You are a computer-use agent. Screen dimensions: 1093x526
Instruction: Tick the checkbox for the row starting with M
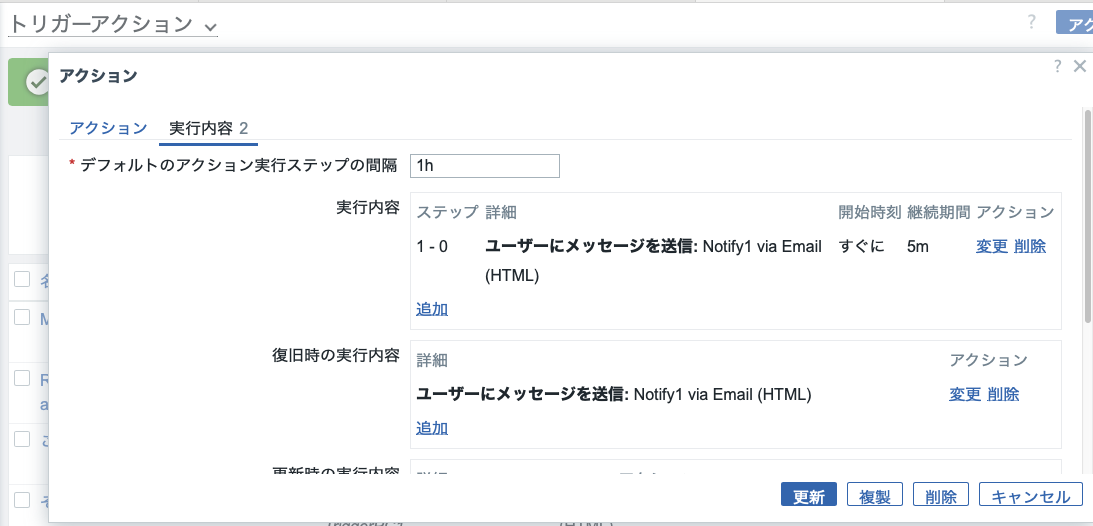(x=22, y=317)
